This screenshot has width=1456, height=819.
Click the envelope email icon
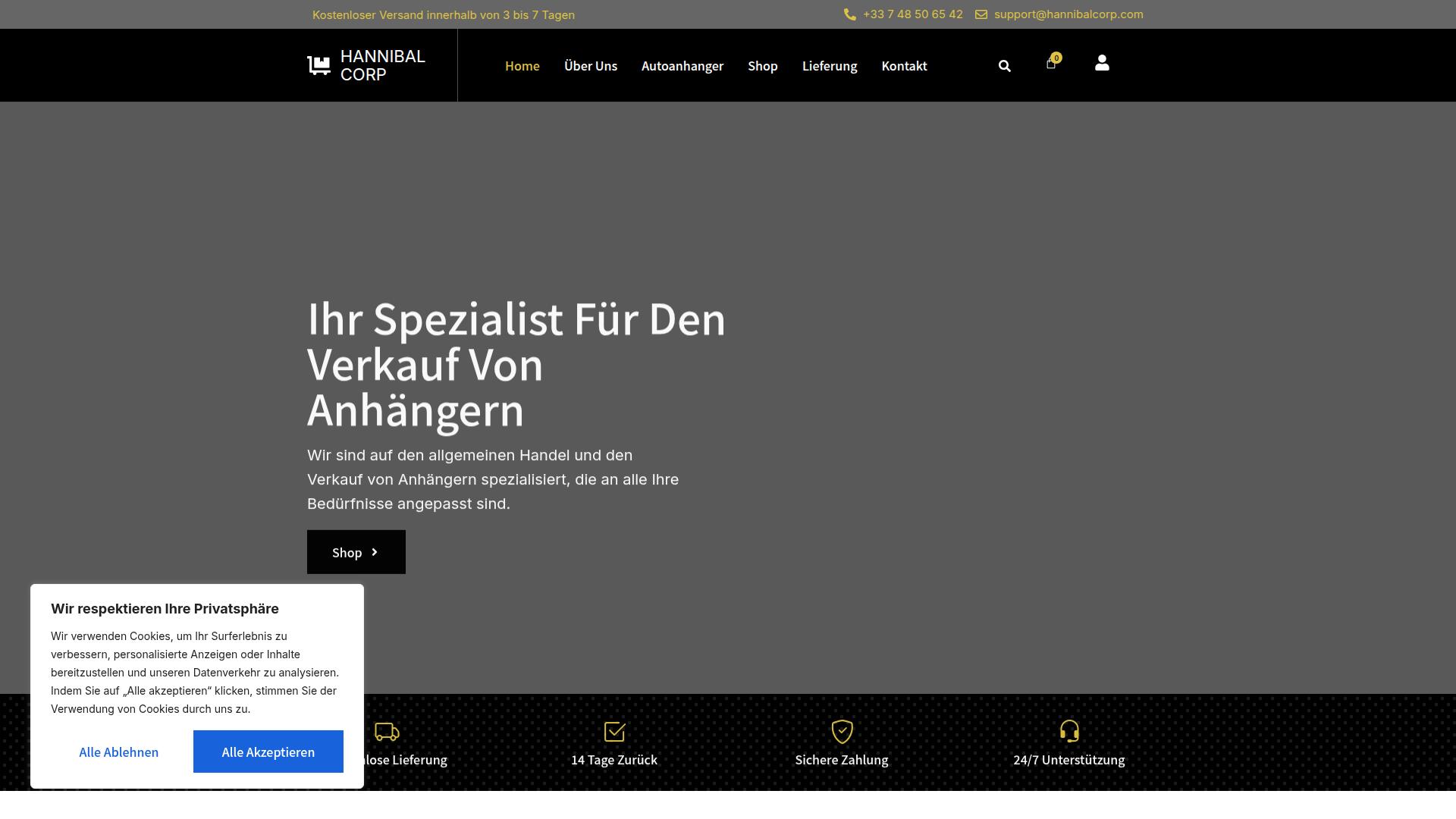click(x=981, y=14)
